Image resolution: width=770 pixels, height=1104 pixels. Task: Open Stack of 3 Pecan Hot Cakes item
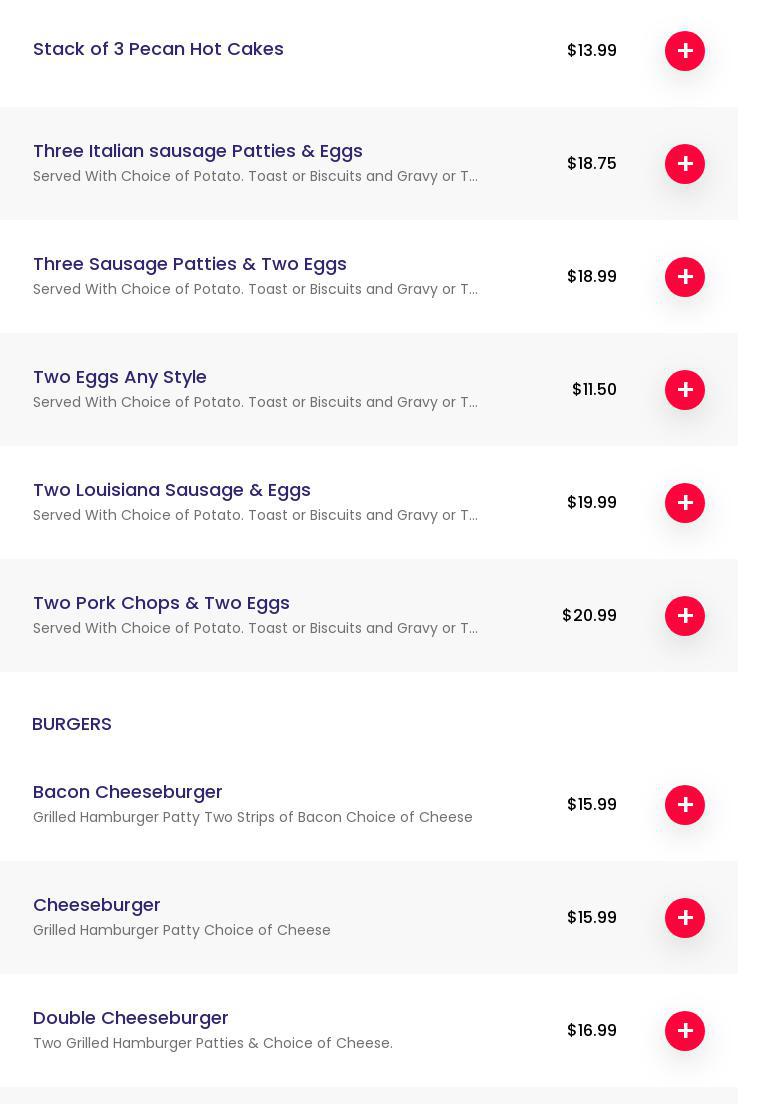click(158, 49)
